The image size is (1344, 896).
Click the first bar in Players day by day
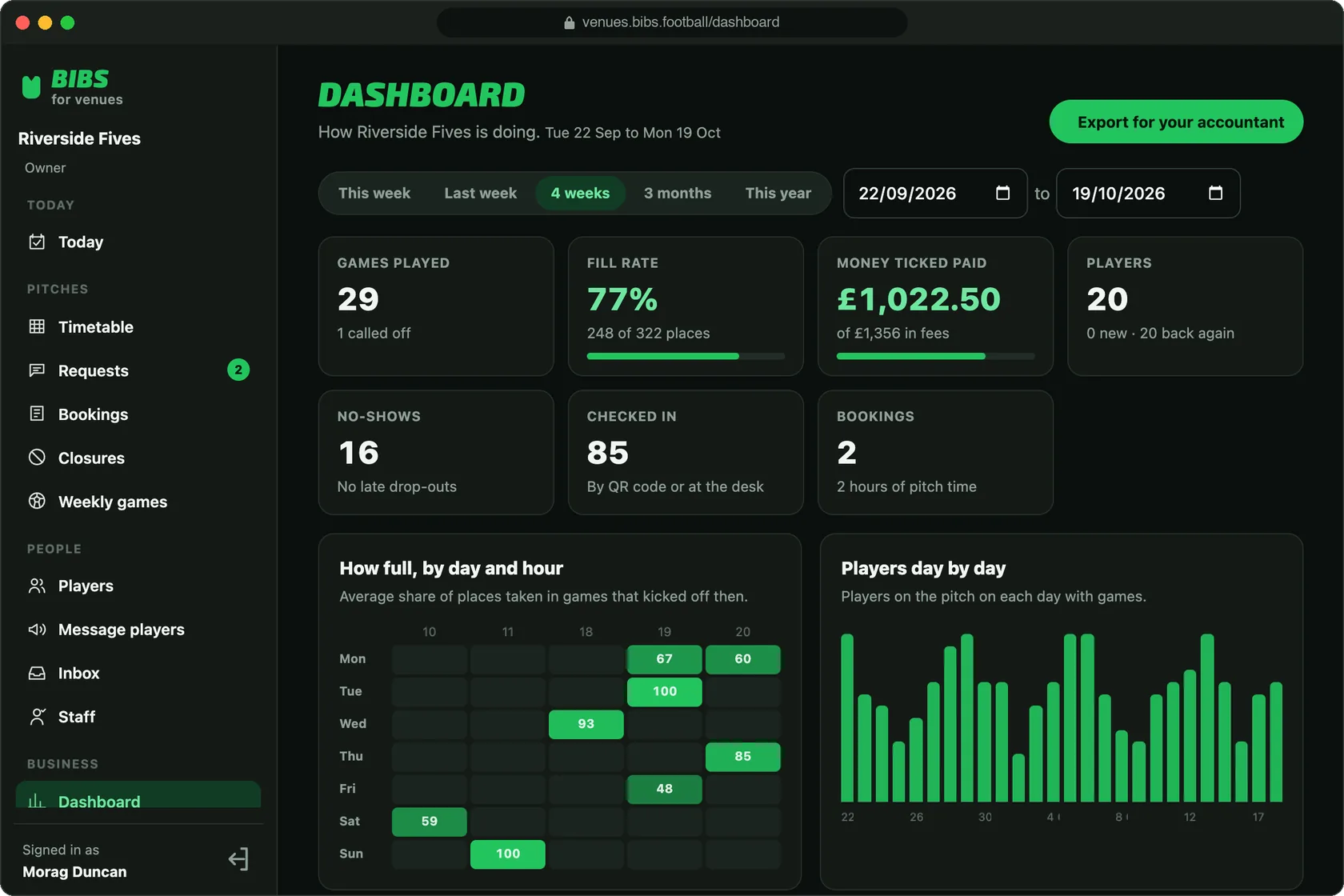pyautogui.click(x=847, y=718)
